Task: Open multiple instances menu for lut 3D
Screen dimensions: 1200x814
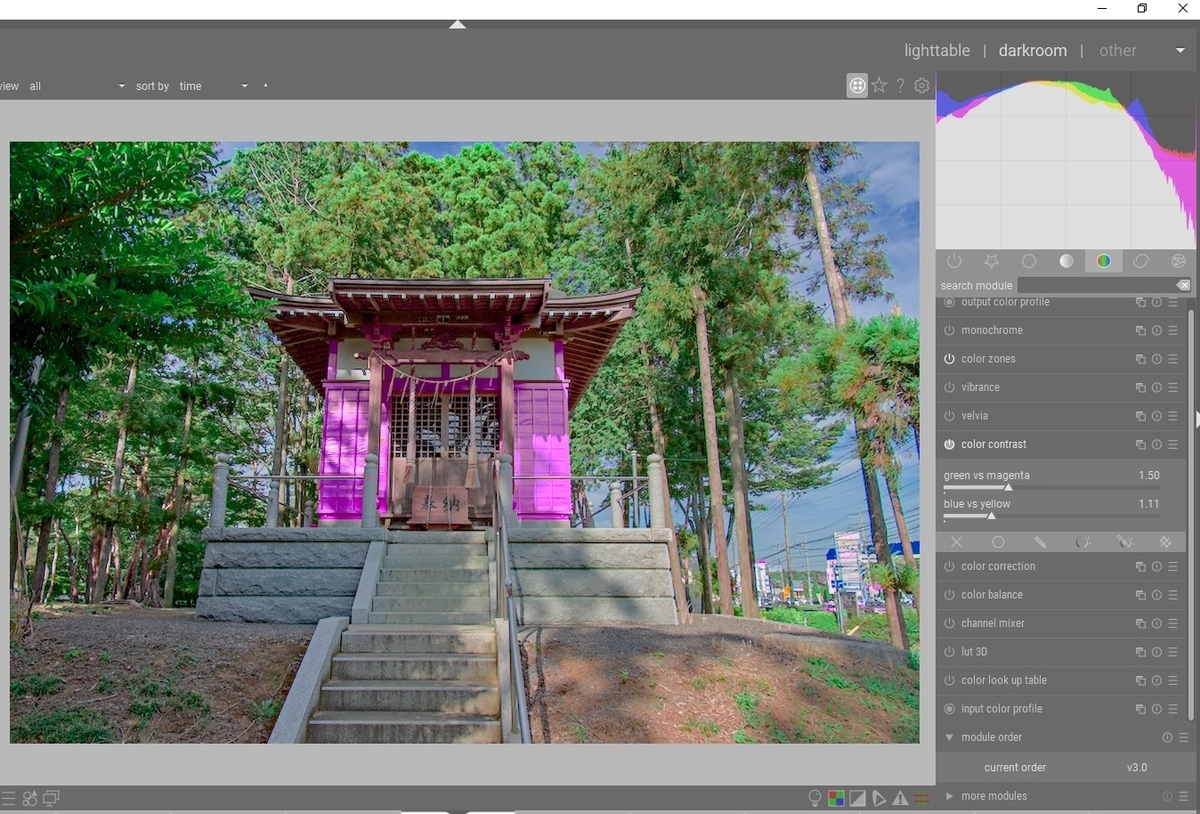Action: click(x=1140, y=652)
